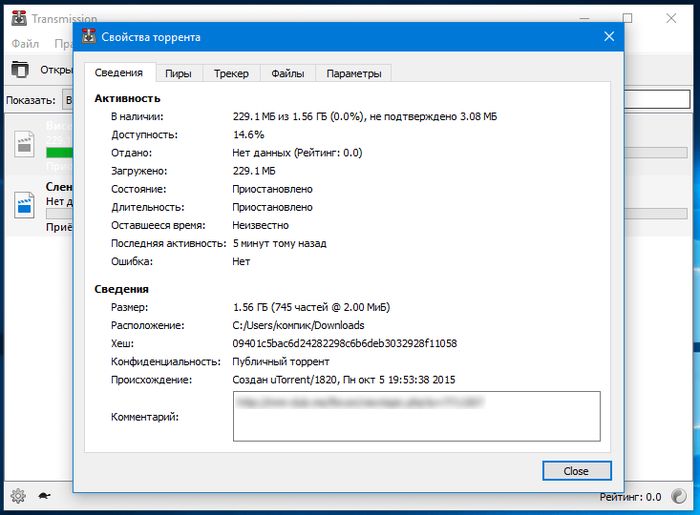Open the Файл menu
This screenshot has height=515, width=700.
25,44
